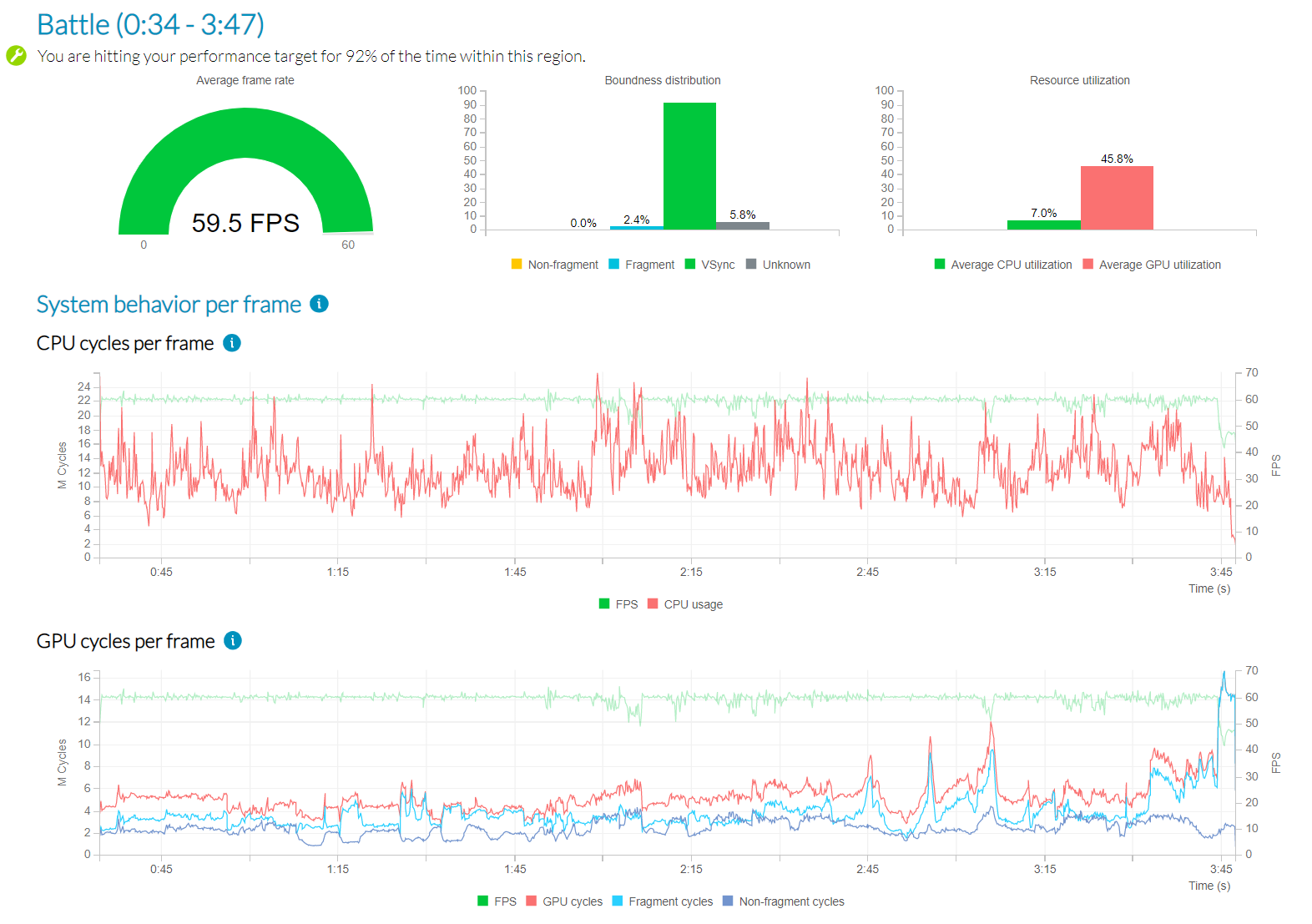
Task: Click the 1:15 time label on GPU chart
Action: pyautogui.click(x=338, y=869)
